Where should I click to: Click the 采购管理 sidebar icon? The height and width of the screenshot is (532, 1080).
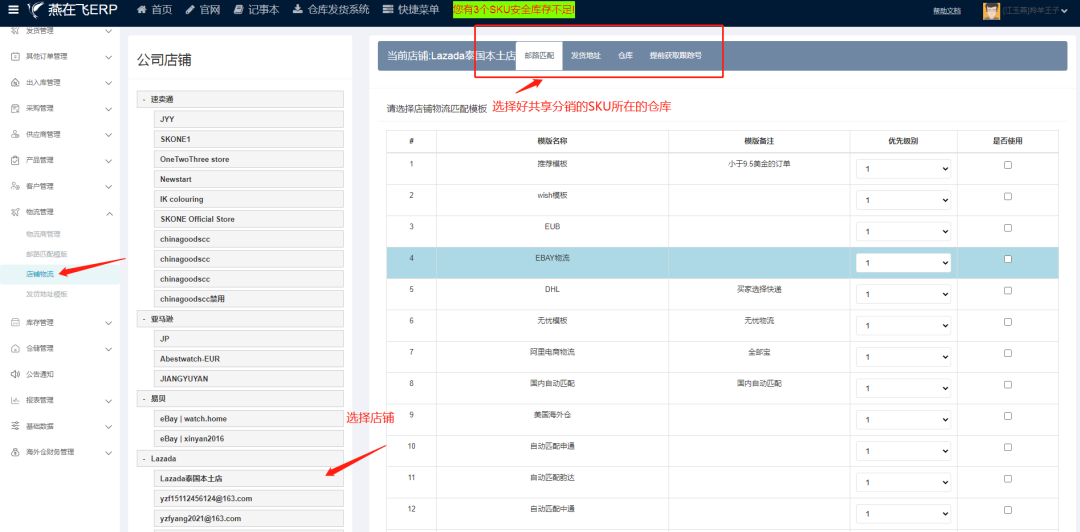coord(15,108)
